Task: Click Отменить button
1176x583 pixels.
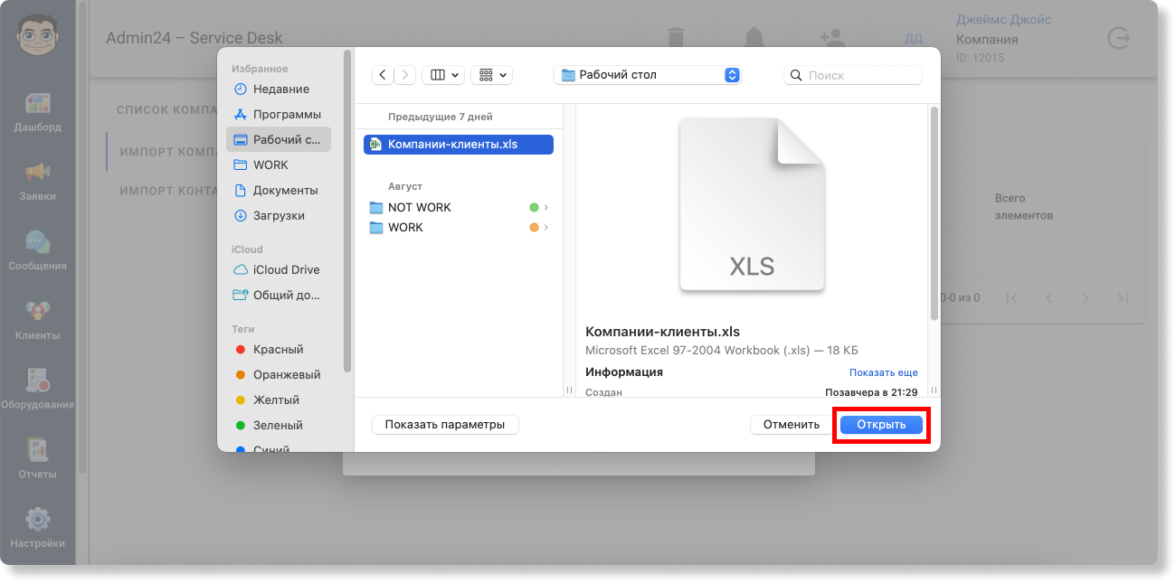Action: 791,425
